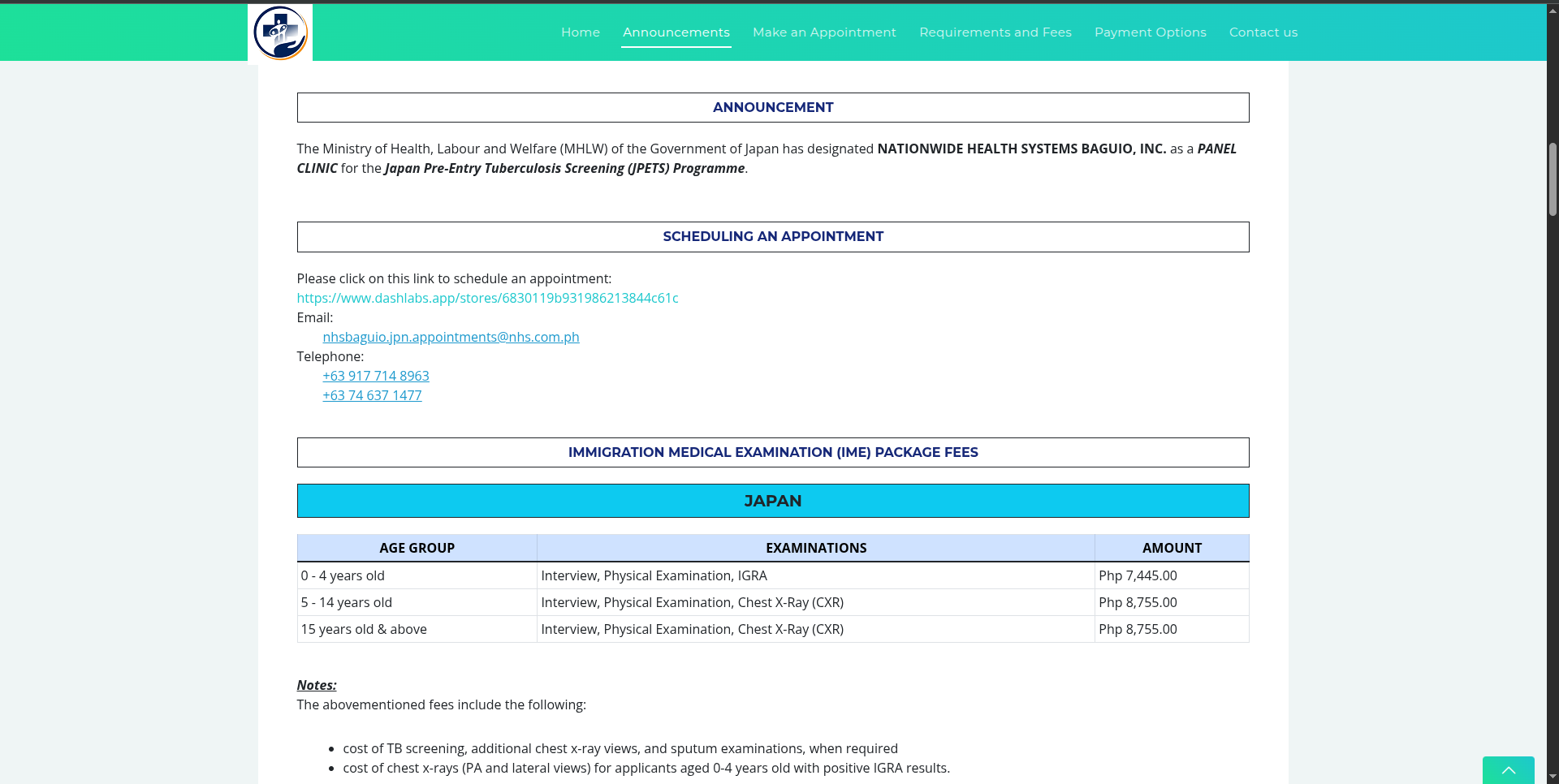Select the Announcements menu item
Viewport: 1559px width, 784px height.
click(676, 32)
